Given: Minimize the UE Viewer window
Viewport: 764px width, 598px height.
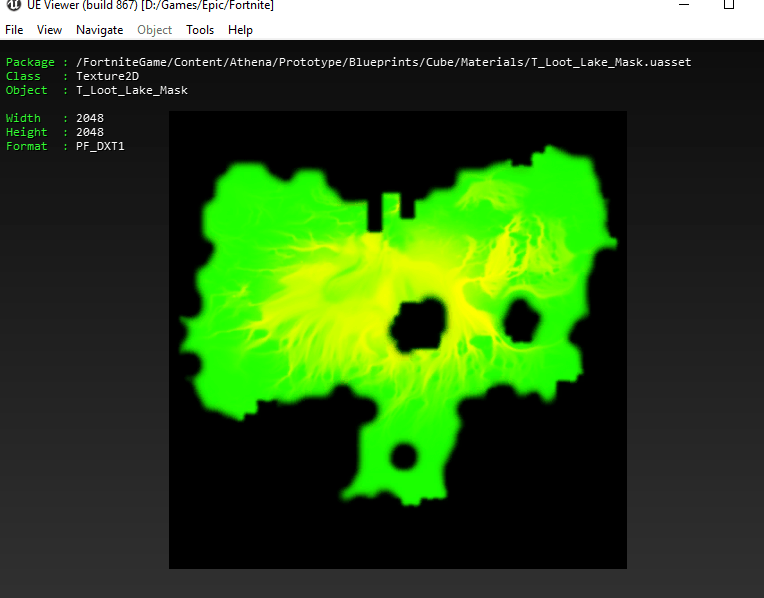Looking at the screenshot, I should click(x=684, y=5).
